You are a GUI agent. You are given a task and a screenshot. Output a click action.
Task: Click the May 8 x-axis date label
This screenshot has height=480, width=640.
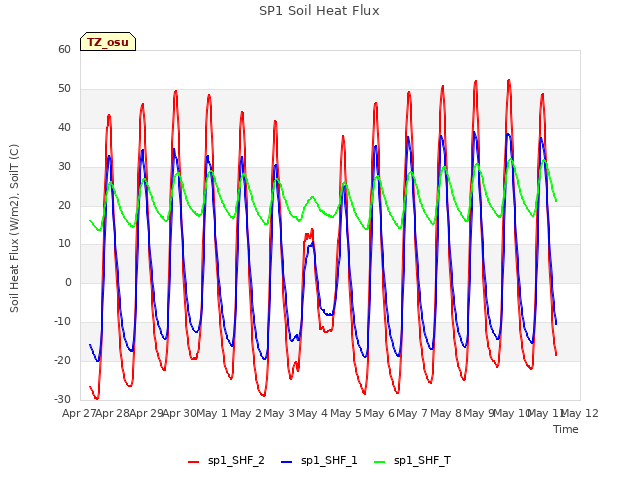pyautogui.click(x=446, y=413)
